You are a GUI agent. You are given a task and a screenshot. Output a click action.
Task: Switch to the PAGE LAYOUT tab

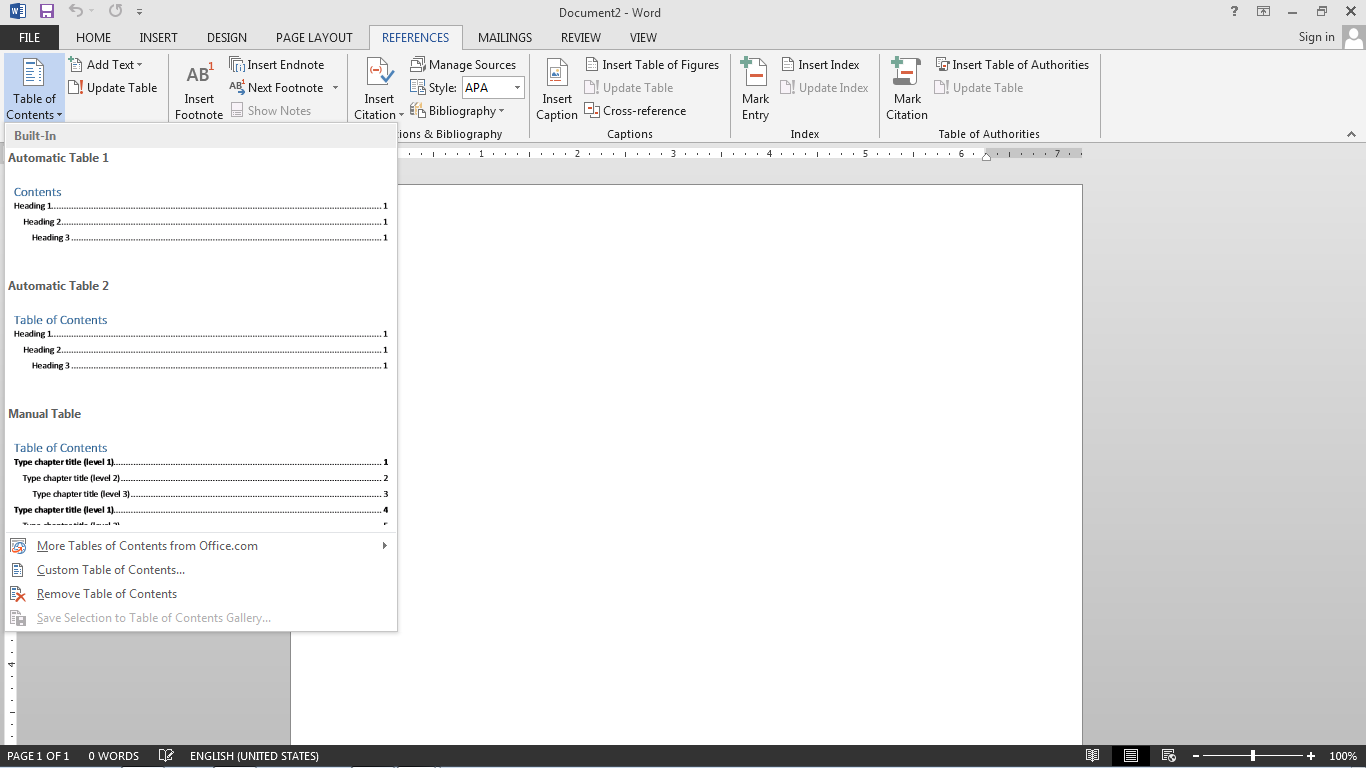click(314, 37)
